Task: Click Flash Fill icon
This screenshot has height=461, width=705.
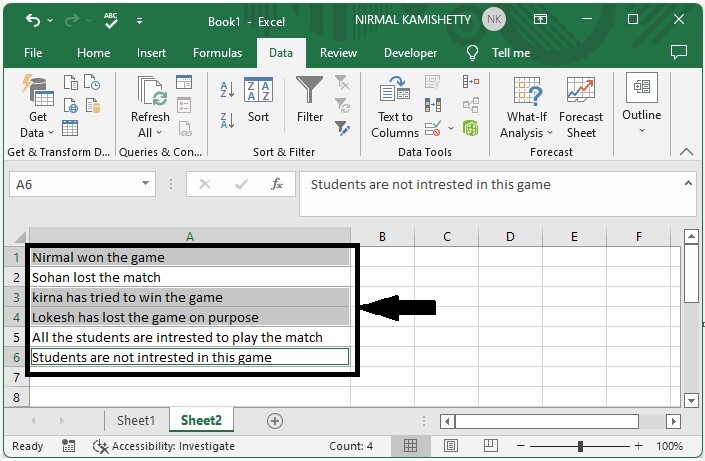Action: [433, 82]
